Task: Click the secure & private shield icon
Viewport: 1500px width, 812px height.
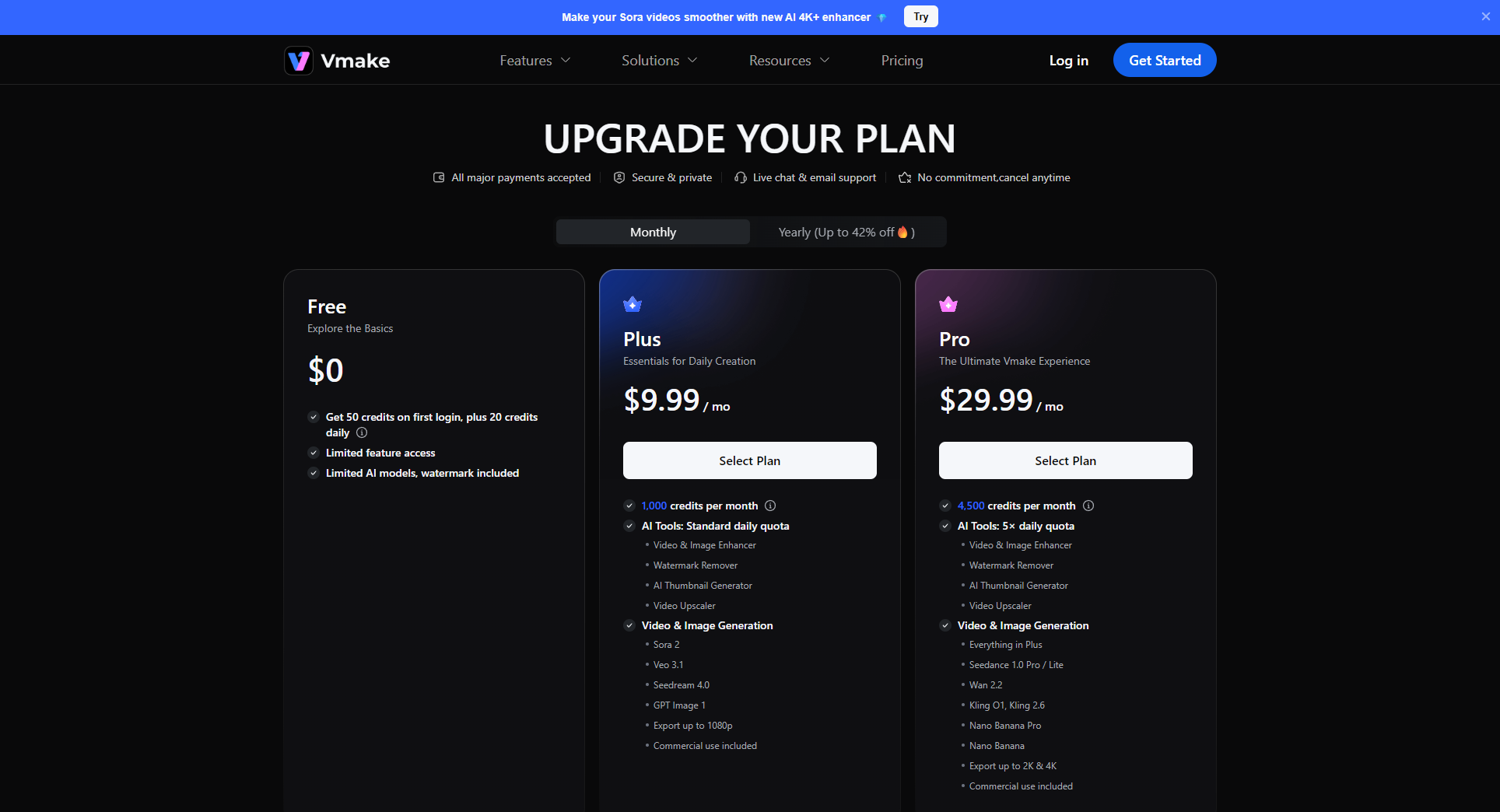Action: pos(619,178)
